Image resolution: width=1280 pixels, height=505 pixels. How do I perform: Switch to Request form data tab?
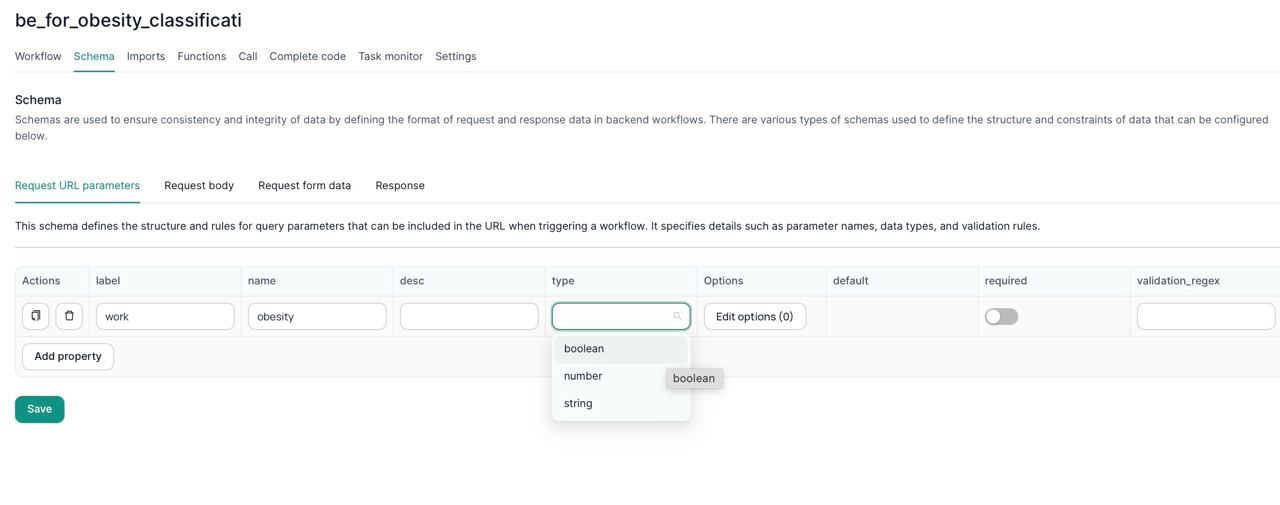pyautogui.click(x=304, y=185)
